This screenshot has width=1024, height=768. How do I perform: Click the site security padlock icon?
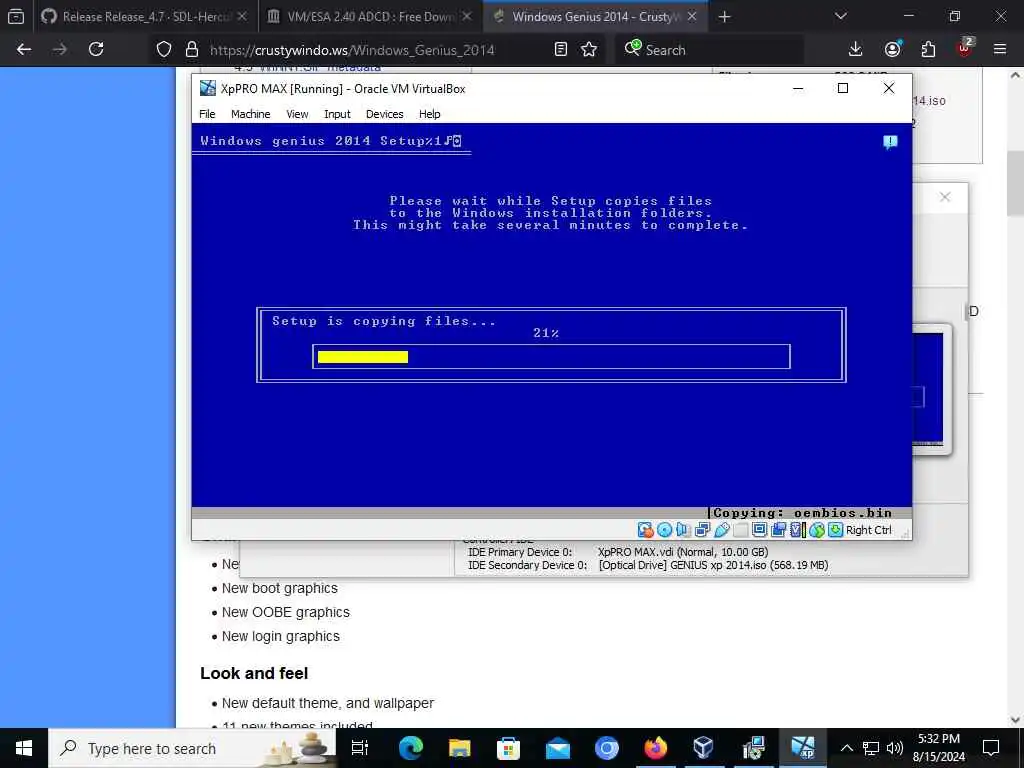click(191, 49)
